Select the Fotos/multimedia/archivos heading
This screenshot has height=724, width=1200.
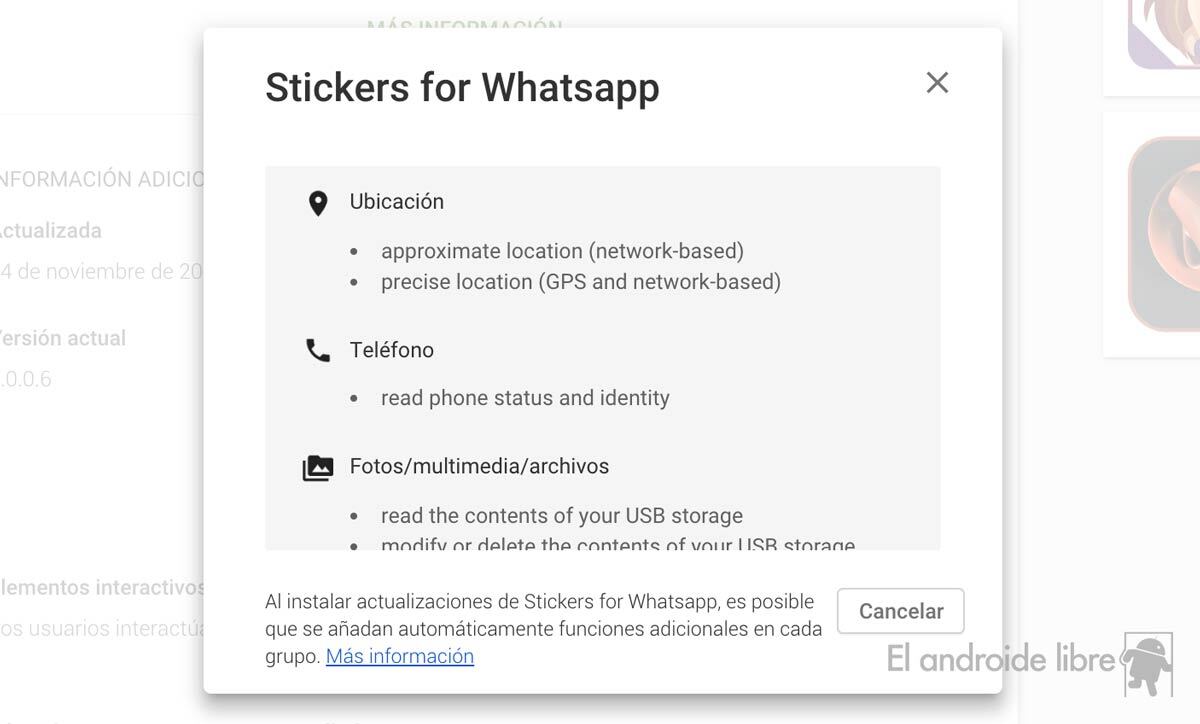coord(479,467)
